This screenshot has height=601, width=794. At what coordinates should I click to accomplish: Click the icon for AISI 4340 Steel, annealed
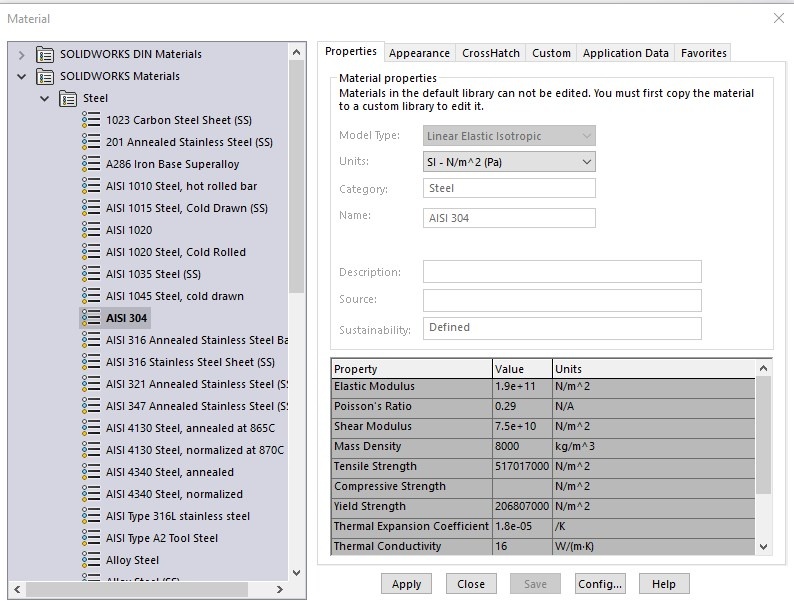click(x=91, y=472)
